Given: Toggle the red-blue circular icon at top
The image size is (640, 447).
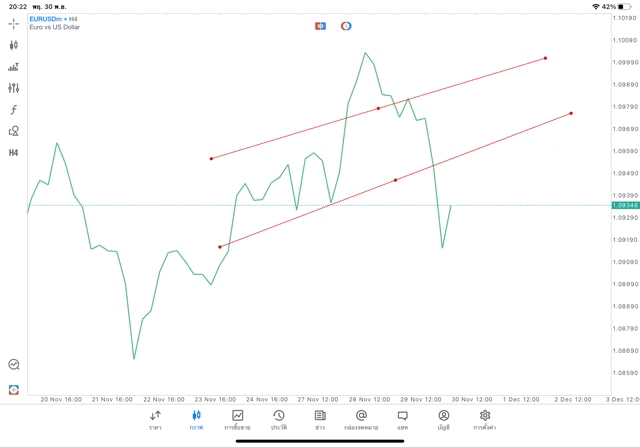Looking at the screenshot, I should (346, 25).
